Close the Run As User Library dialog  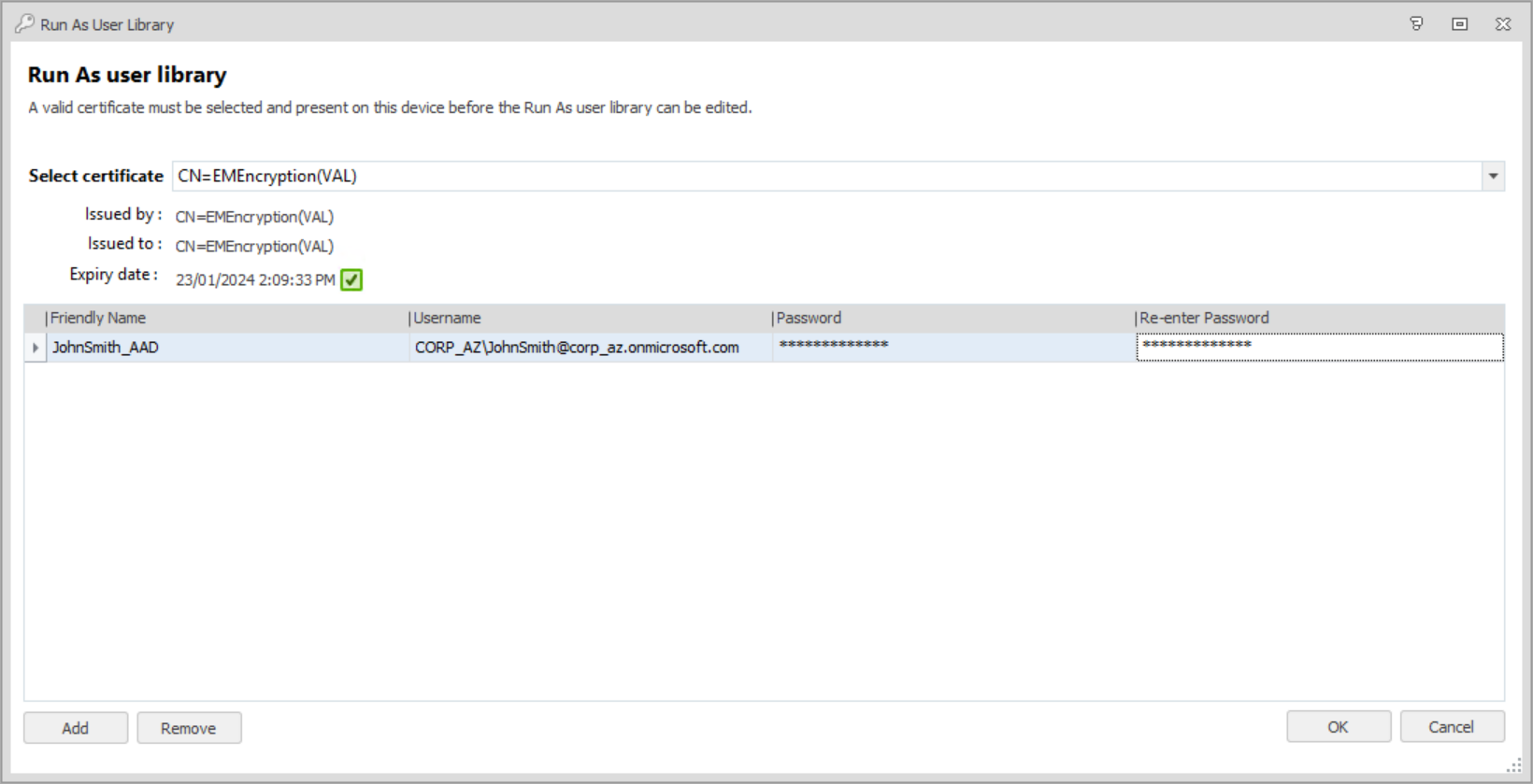pyautogui.click(x=1502, y=24)
